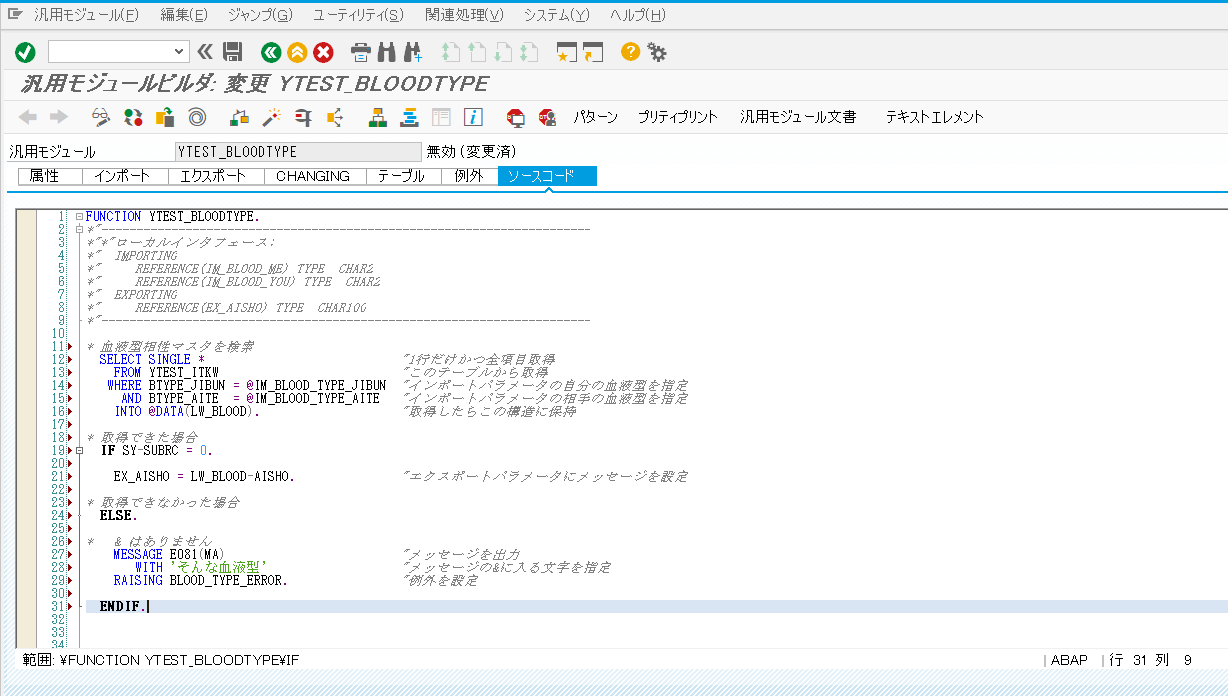This screenshot has width=1228, height=696.
Task: Click the Check syntax scales icon
Action: pos(239,117)
